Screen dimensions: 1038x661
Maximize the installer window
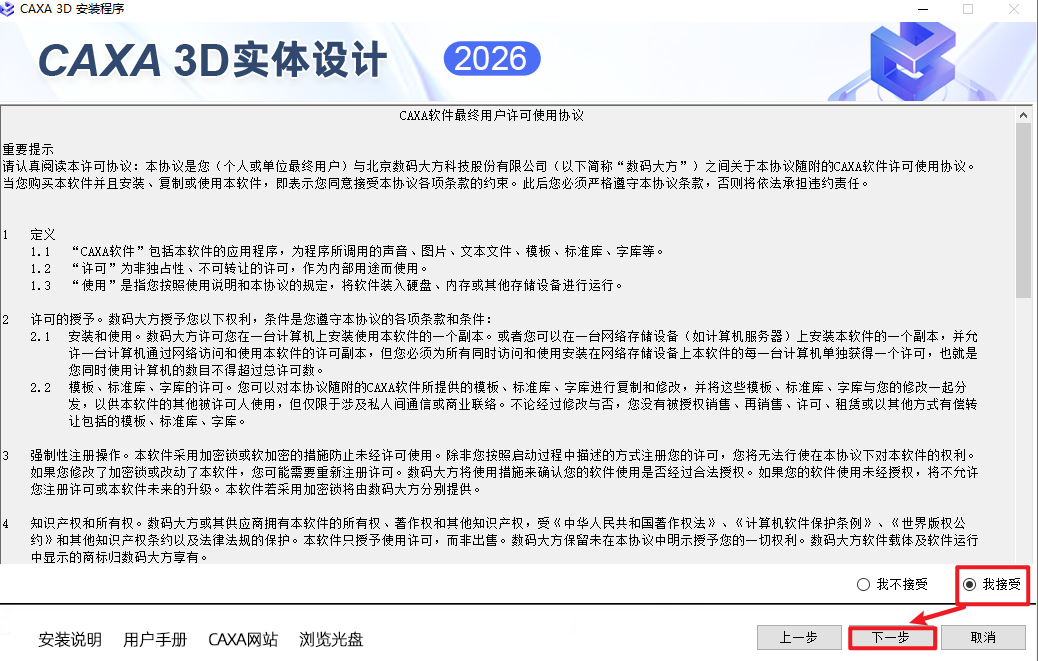pyautogui.click(x=967, y=9)
